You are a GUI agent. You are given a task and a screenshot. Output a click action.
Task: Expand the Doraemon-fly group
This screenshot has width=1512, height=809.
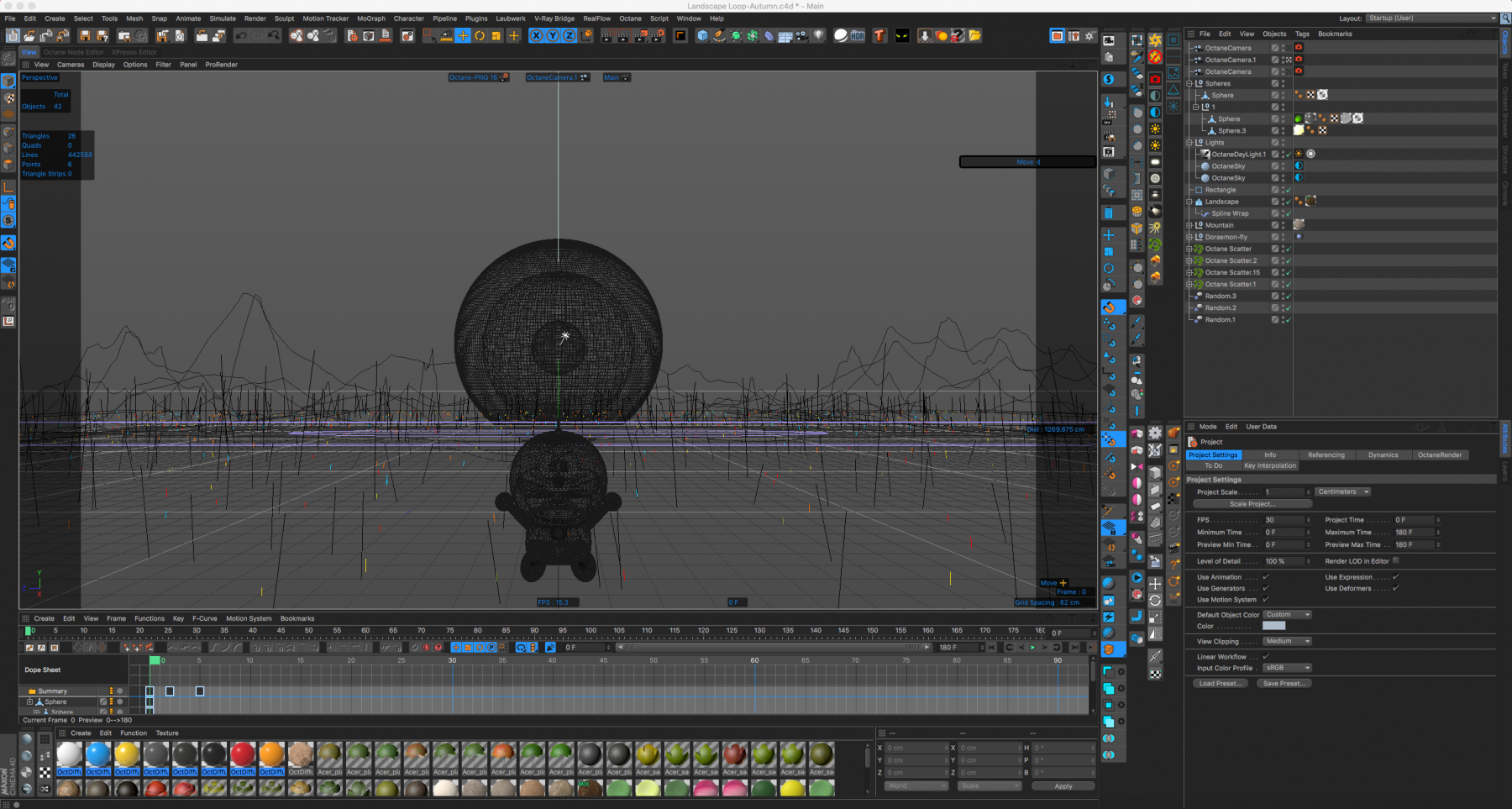(x=1189, y=237)
